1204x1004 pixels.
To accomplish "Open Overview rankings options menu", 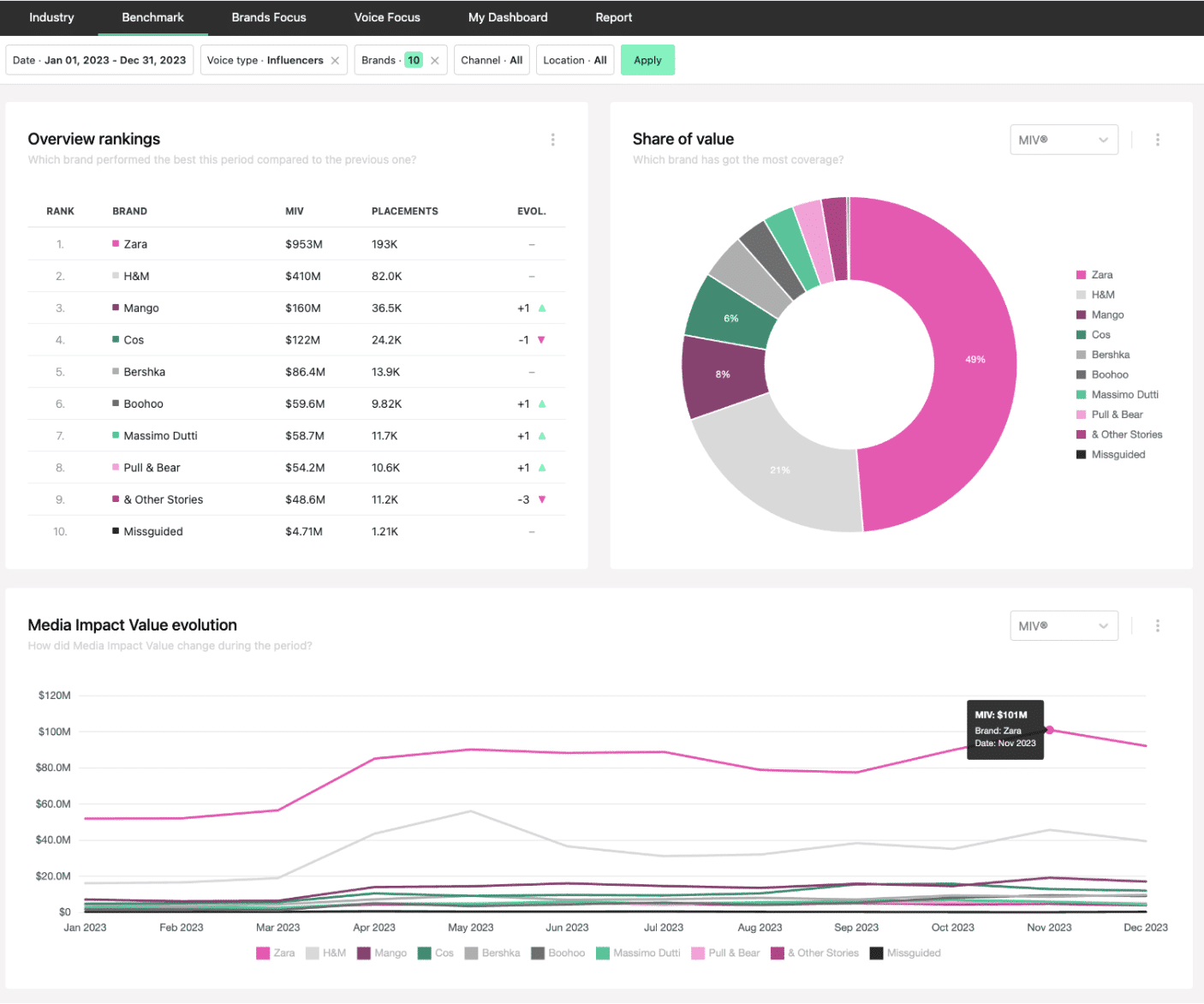I will pos(552,140).
